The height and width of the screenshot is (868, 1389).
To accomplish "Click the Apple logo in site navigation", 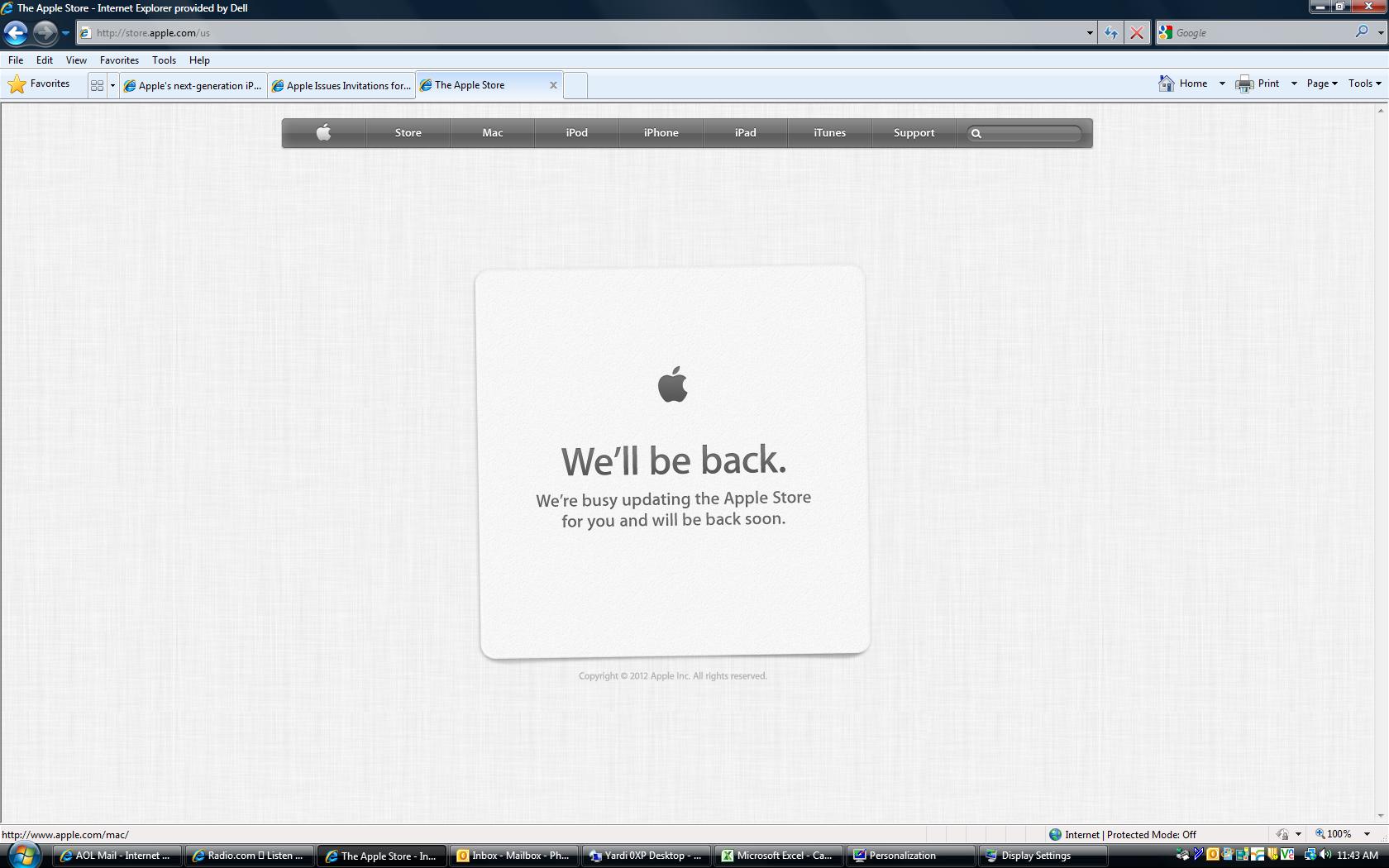I will pos(323,133).
